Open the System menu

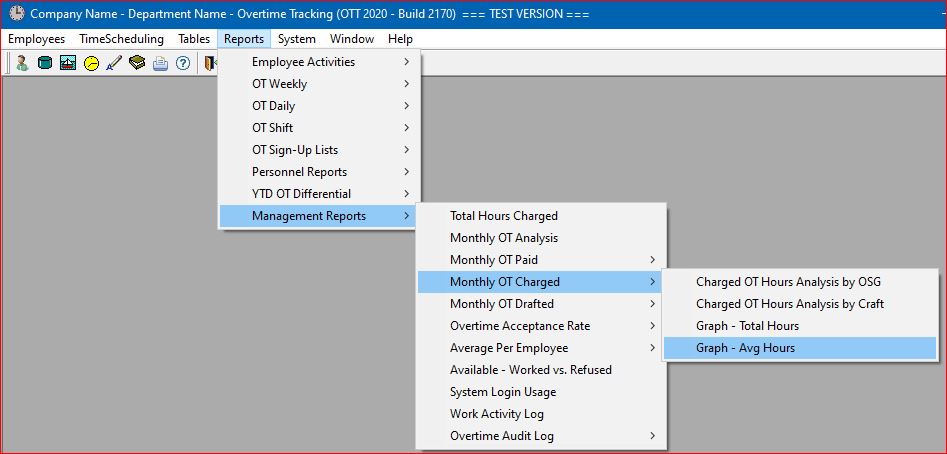point(297,39)
